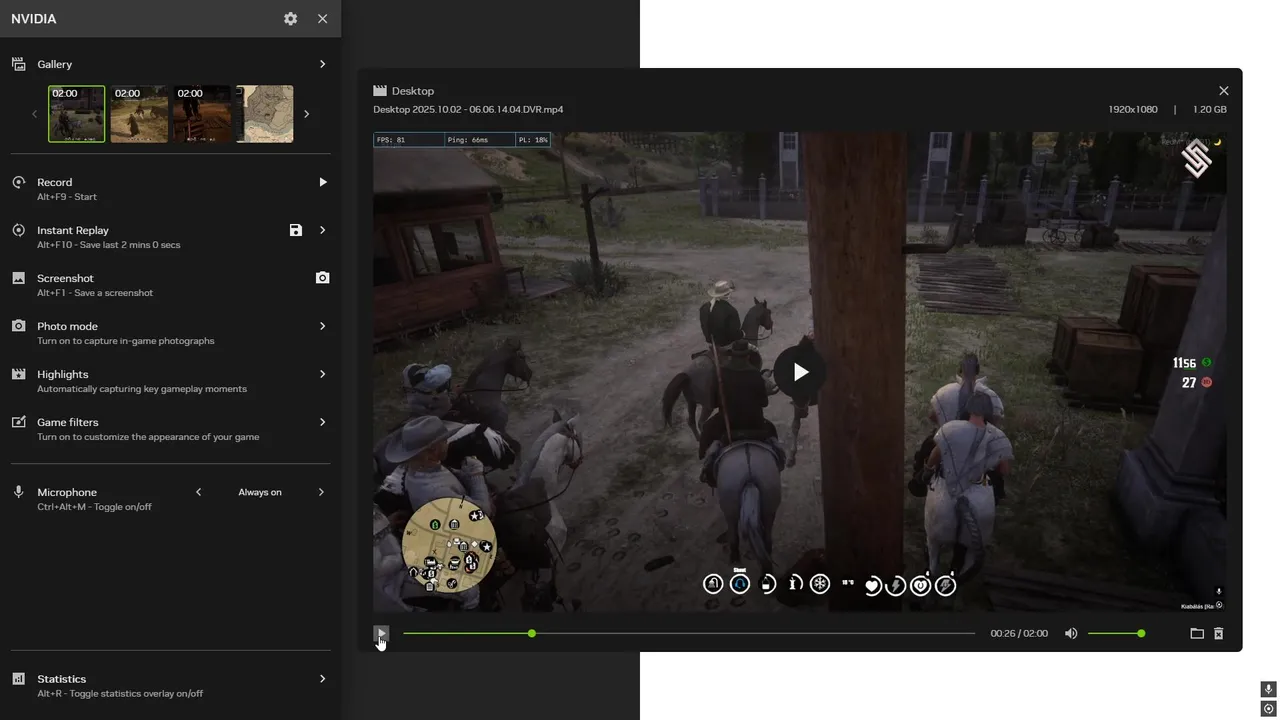Close the Desktop video viewer
The width and height of the screenshot is (1280, 720).
coord(1223,91)
